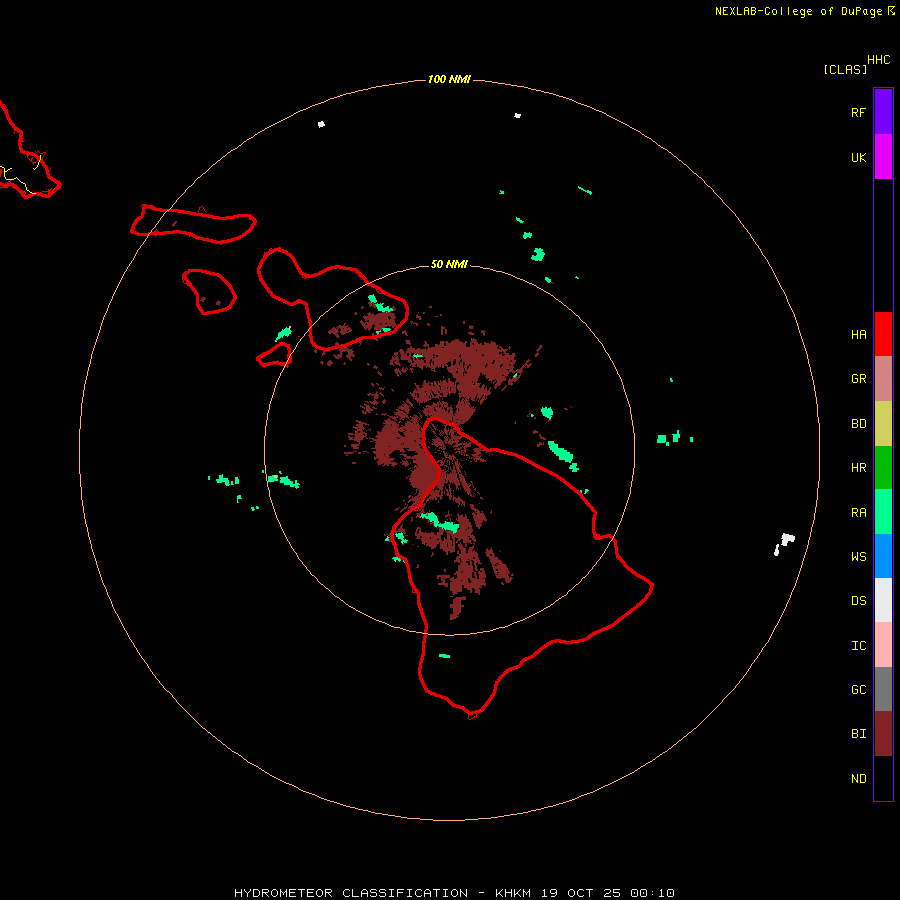
Task: Click the NEXLAB-College of DuPage credit
Action: pos(804,11)
